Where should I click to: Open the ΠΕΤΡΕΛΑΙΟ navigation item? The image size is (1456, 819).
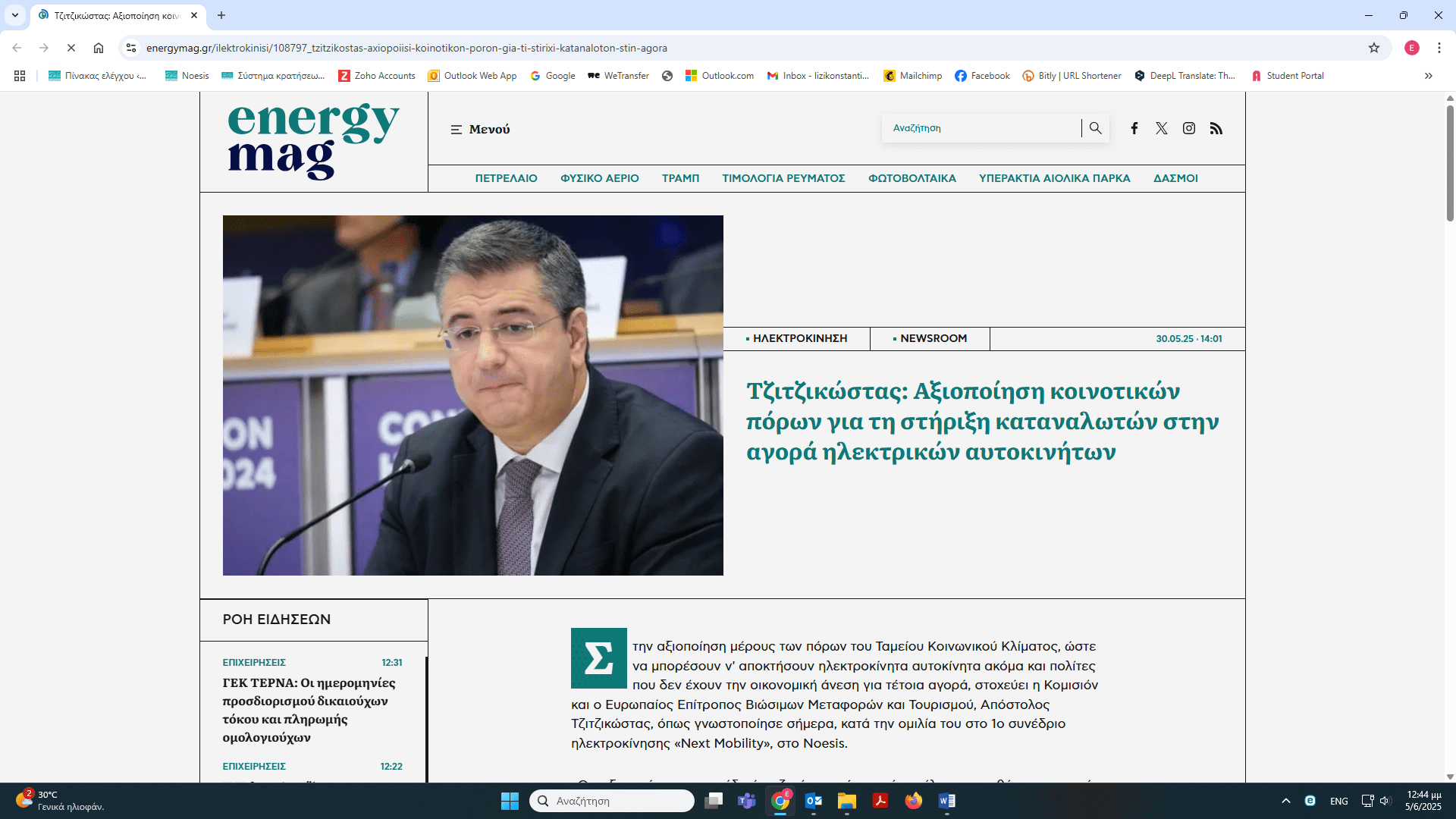506,178
